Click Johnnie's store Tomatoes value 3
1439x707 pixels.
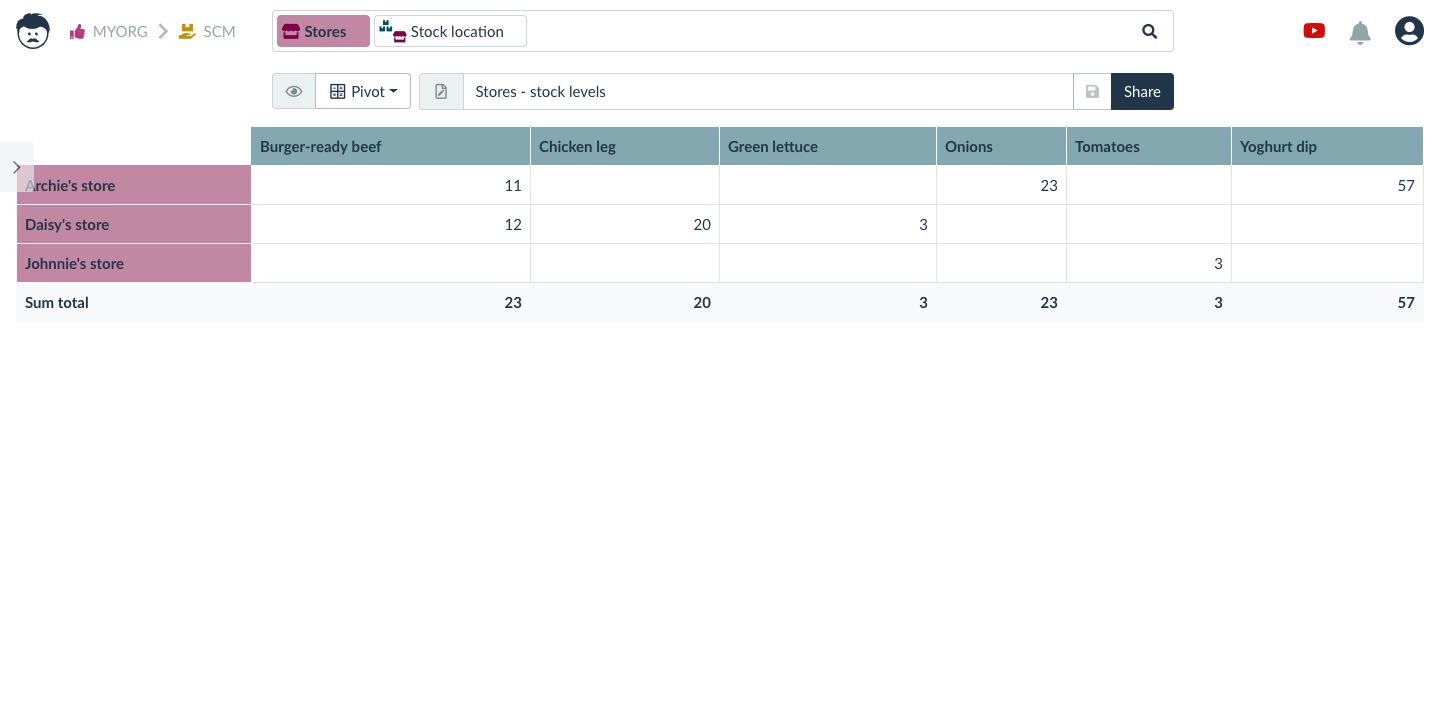(1218, 263)
